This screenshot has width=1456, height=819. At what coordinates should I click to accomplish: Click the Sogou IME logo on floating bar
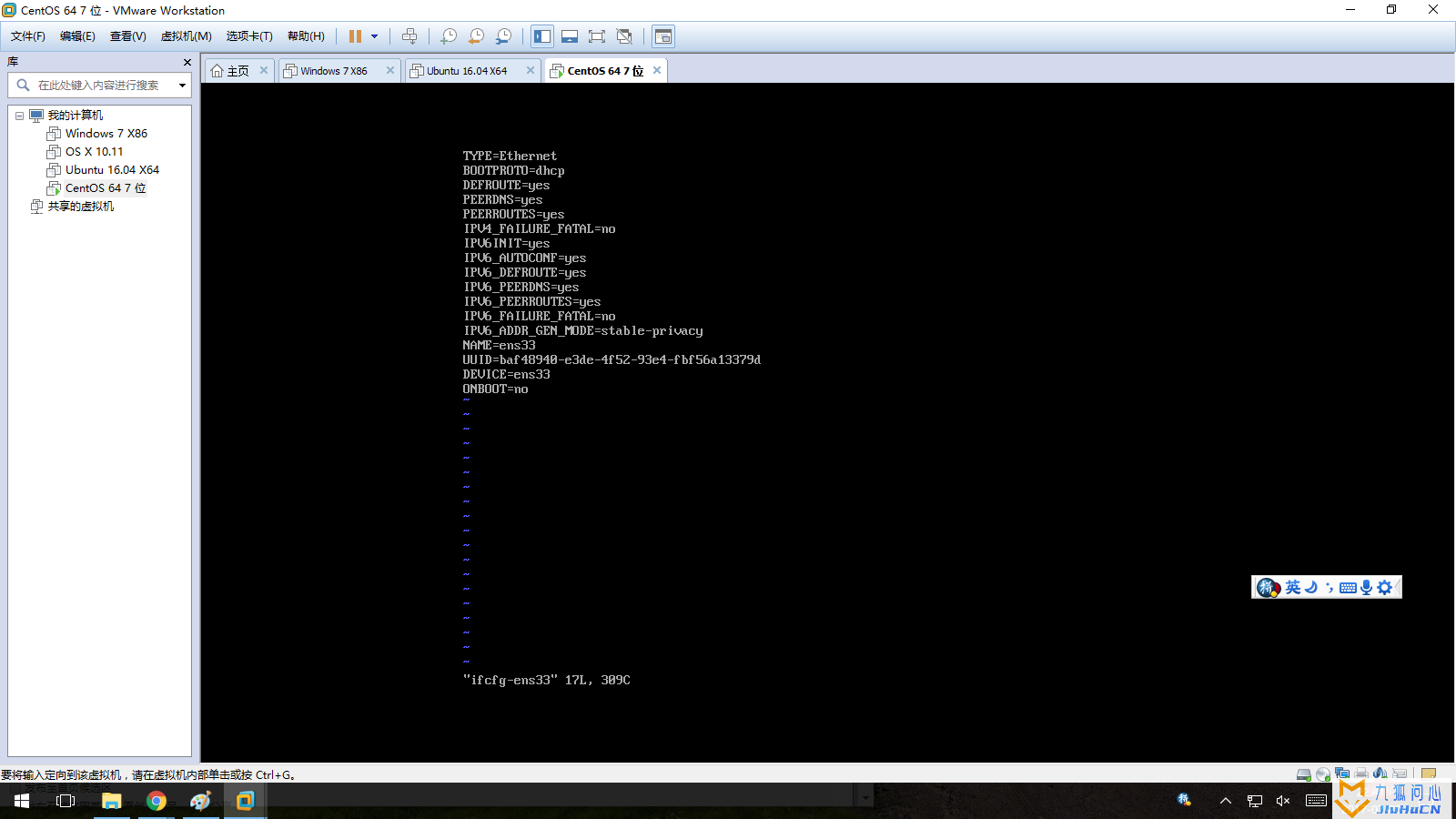(x=1268, y=588)
